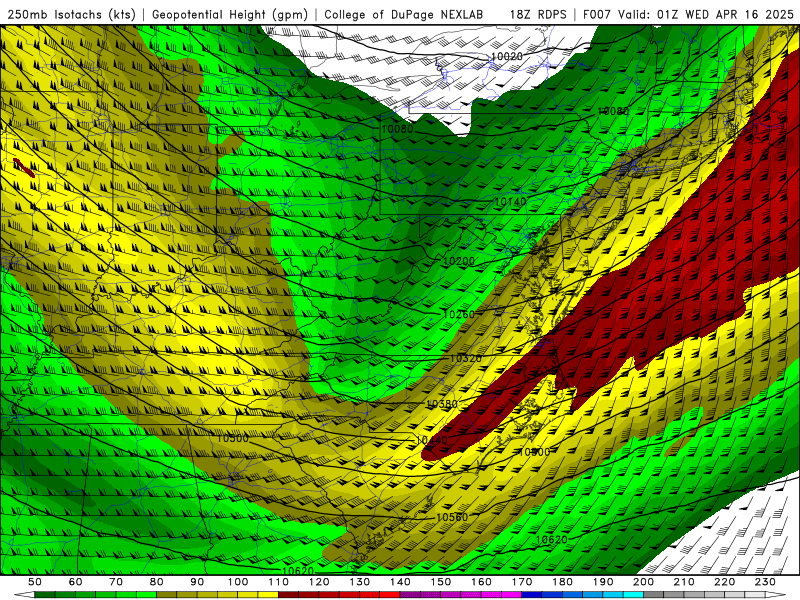Click the 10020 height contour label
The height and width of the screenshot is (600, 800).
click(x=506, y=57)
